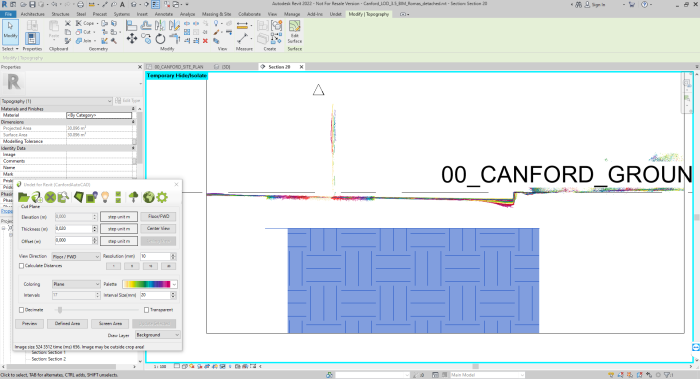700x379 pixels.
Task: Click the Filter icon in status bar
Action: click(668, 375)
